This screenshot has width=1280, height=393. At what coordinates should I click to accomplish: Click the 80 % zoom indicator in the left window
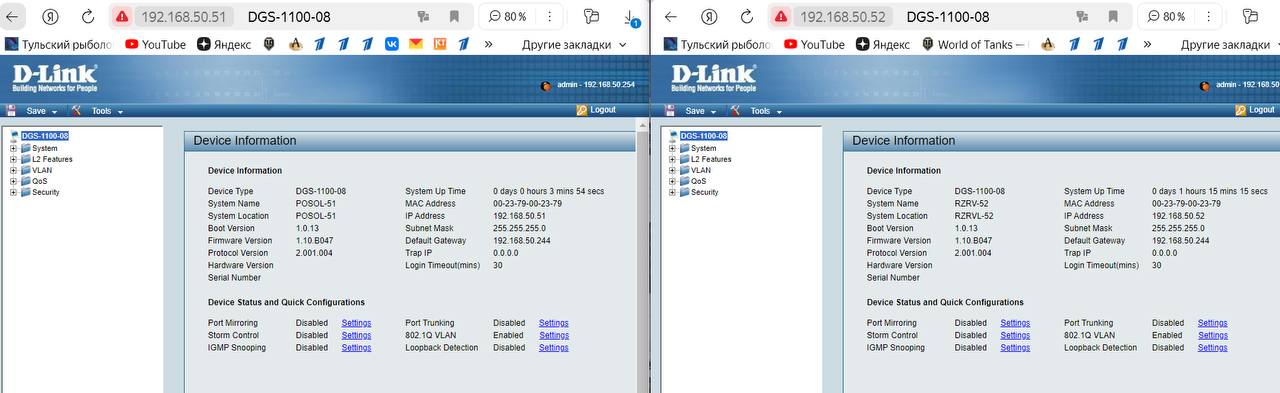(x=507, y=16)
